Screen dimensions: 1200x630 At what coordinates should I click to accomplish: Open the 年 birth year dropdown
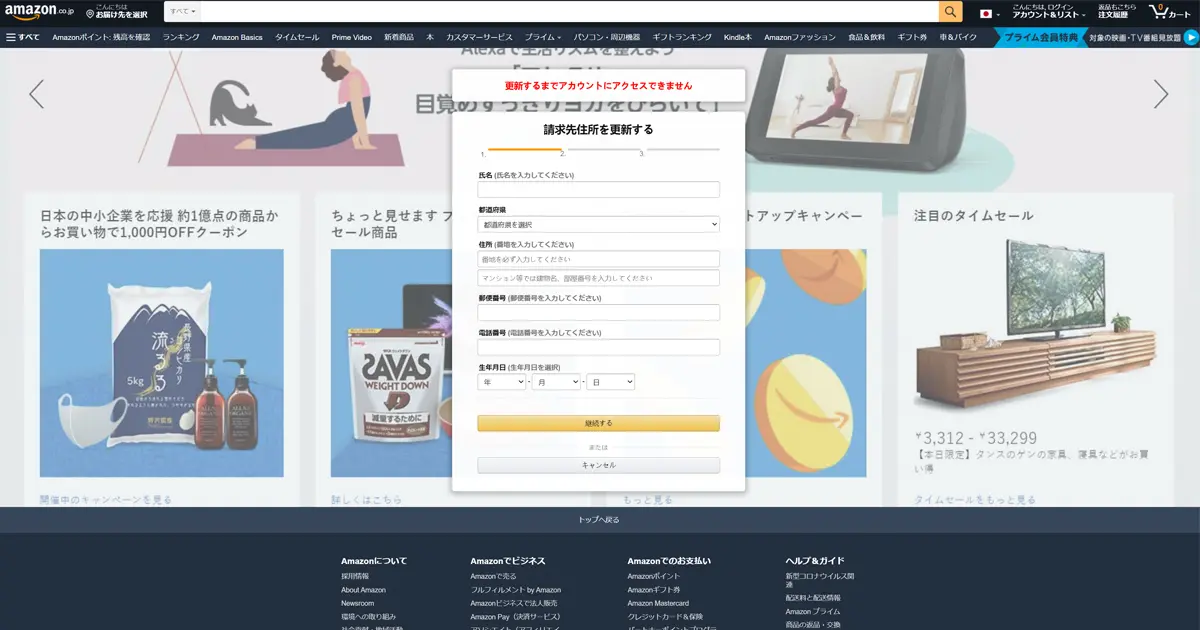[x=501, y=382]
